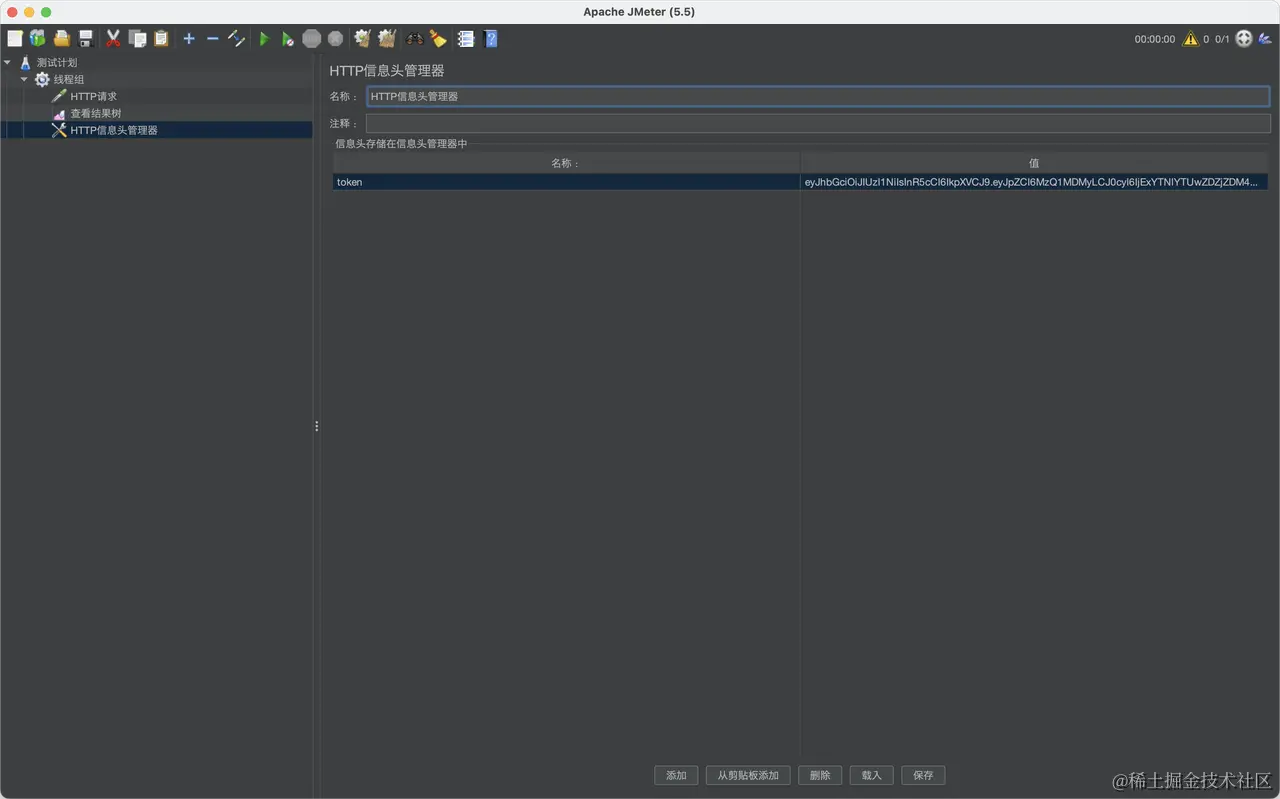Click the JMeter feather logo icon

click(x=1265, y=39)
